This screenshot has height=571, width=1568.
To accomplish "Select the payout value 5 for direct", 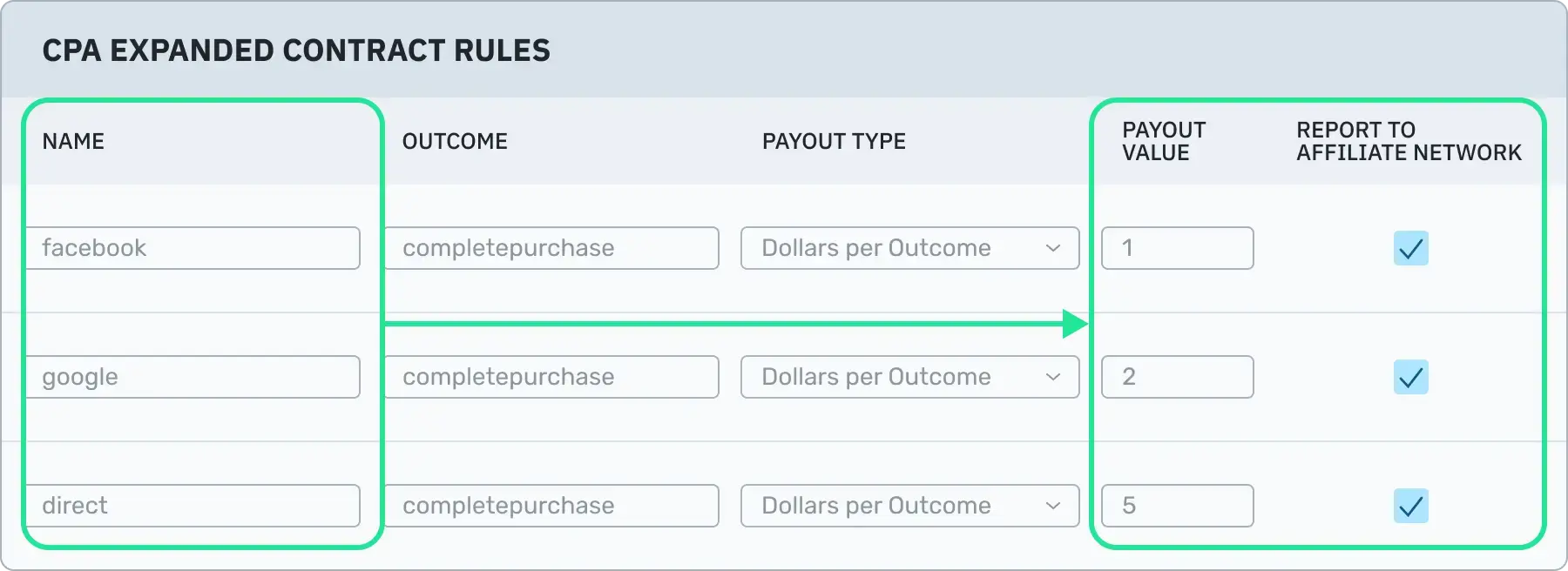I will pos(1177,506).
